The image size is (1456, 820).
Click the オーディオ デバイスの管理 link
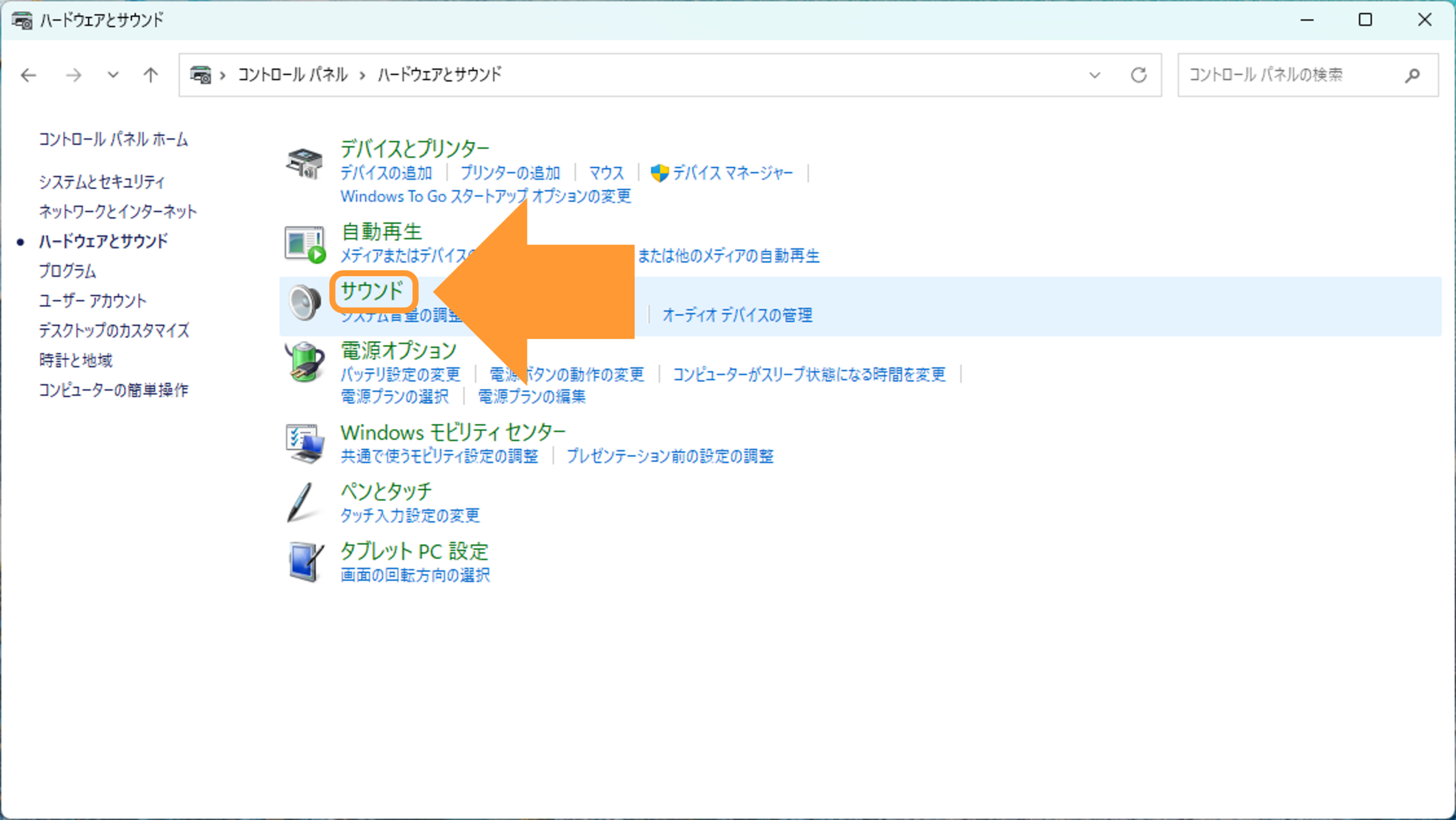tap(738, 315)
